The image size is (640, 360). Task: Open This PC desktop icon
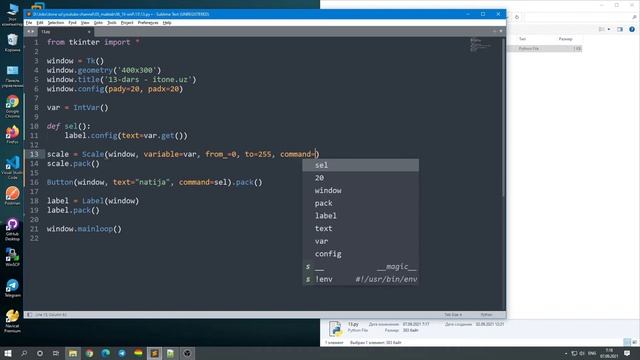coord(12,14)
